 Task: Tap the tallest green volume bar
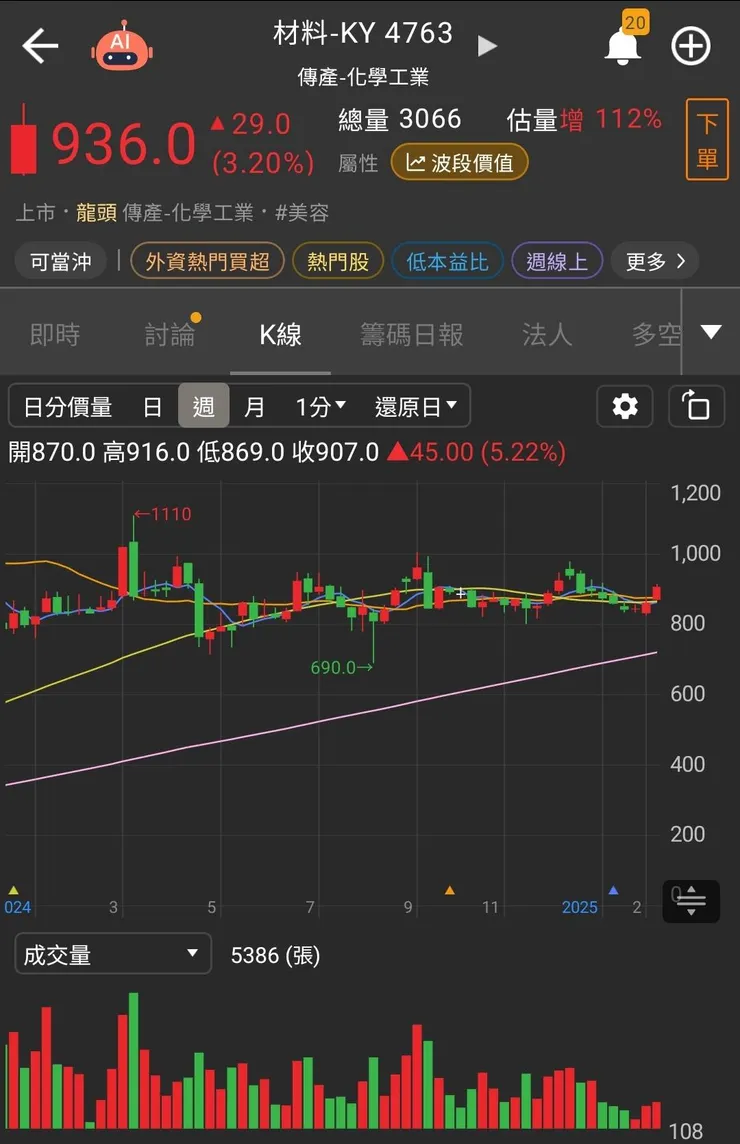point(134,1059)
